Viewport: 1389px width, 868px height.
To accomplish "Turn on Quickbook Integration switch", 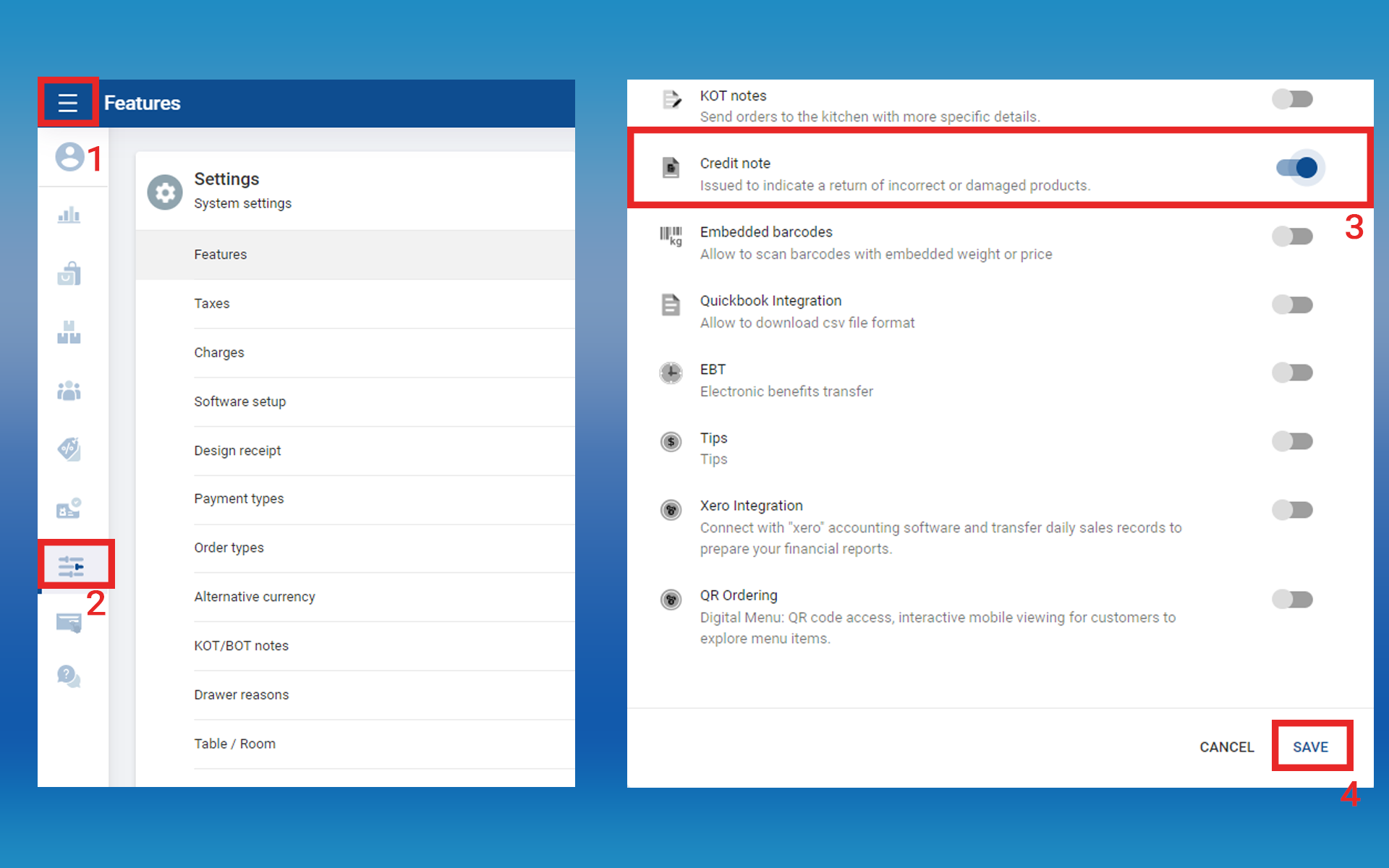I will tap(1292, 305).
